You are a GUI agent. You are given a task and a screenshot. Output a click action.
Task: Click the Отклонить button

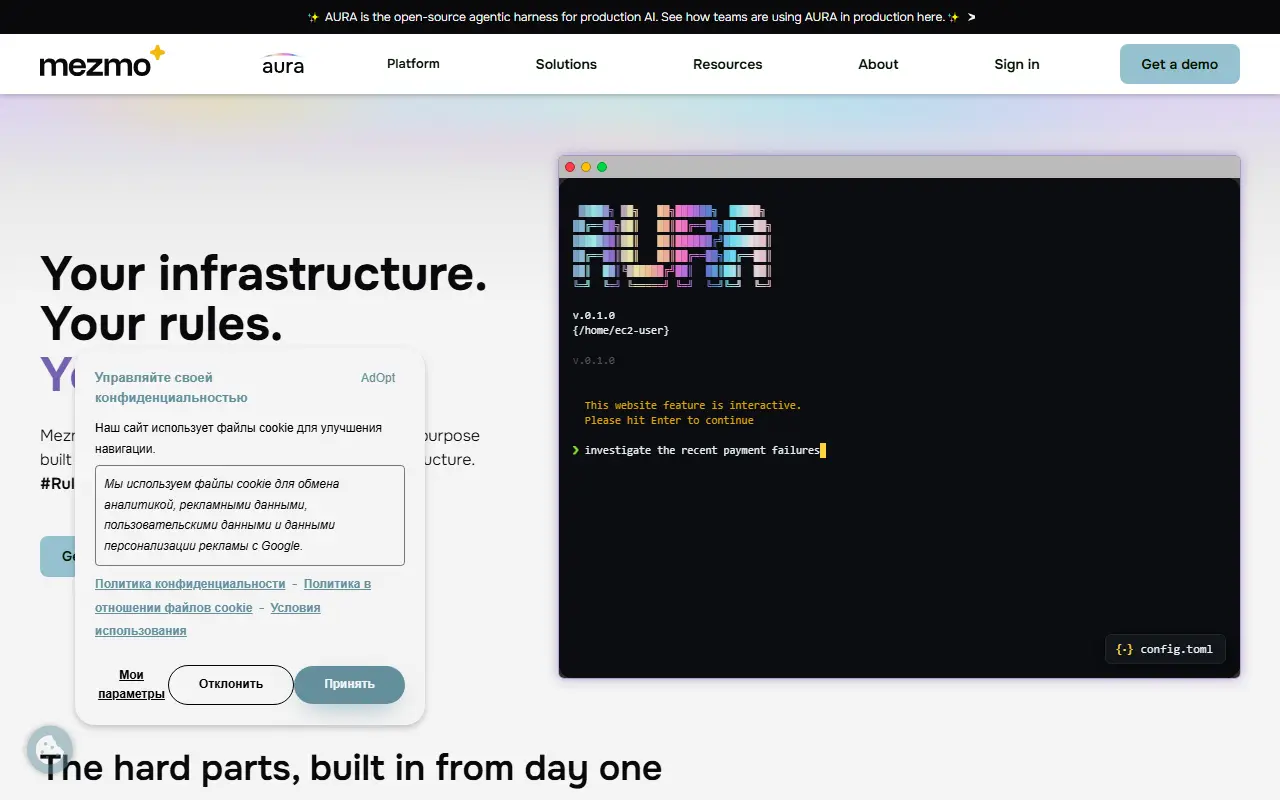click(231, 685)
